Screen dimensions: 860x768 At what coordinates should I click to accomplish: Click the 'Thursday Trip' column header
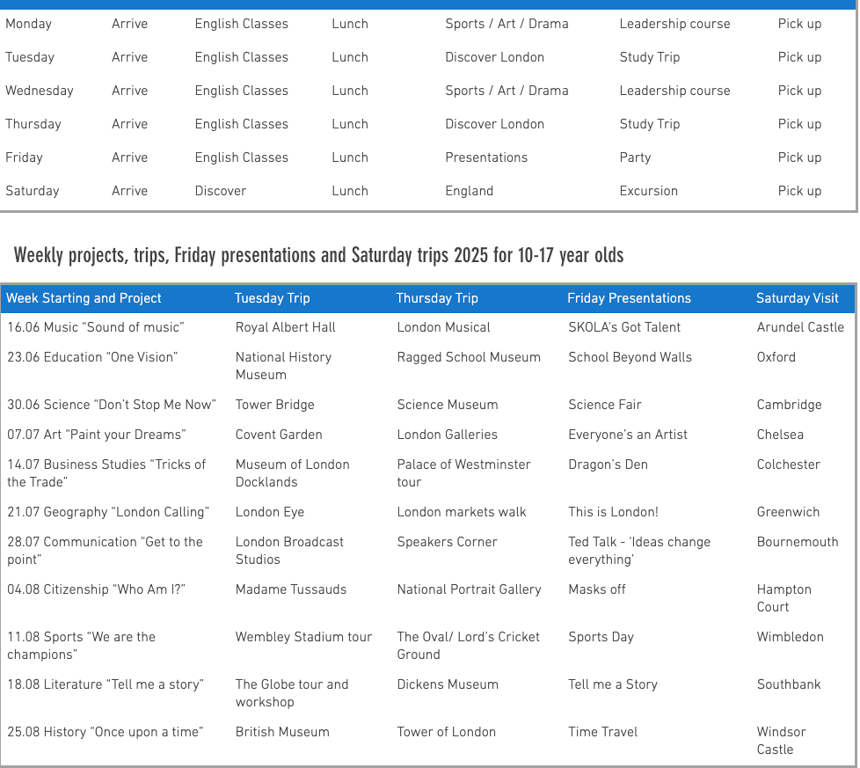437,298
